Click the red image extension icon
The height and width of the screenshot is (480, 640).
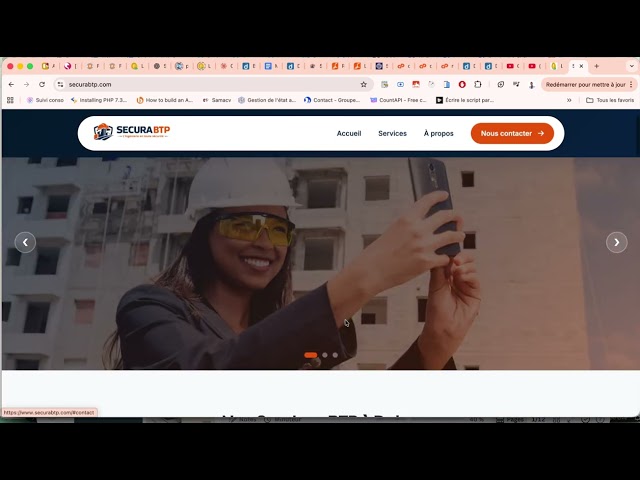click(416, 84)
